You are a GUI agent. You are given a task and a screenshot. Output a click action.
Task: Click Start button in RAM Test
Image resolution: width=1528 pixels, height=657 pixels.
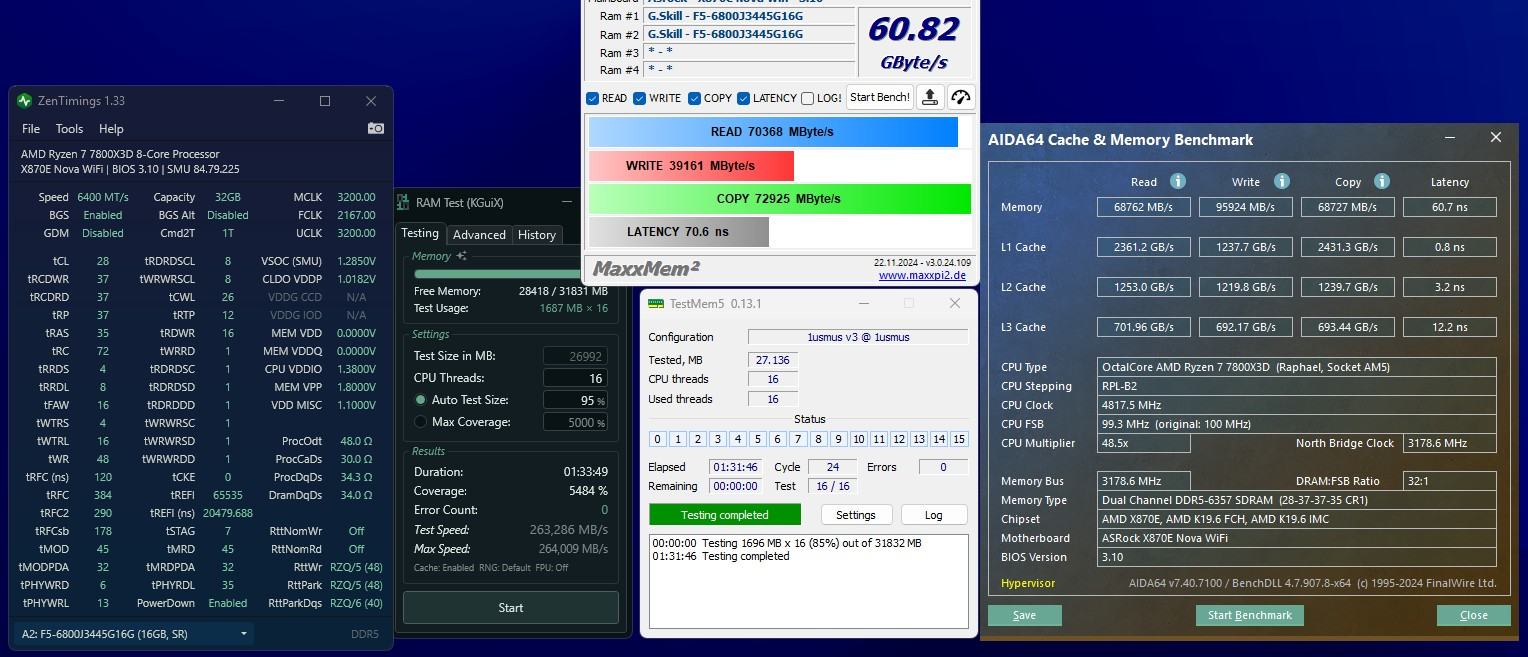[x=511, y=607]
